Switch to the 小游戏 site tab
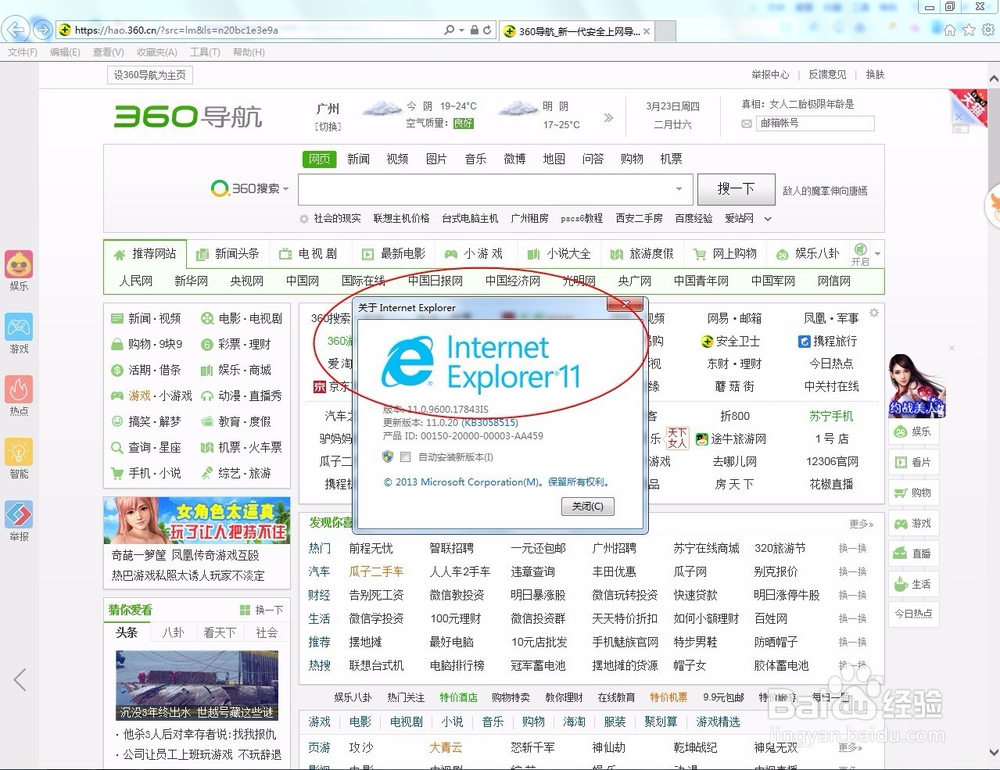 click(475, 254)
